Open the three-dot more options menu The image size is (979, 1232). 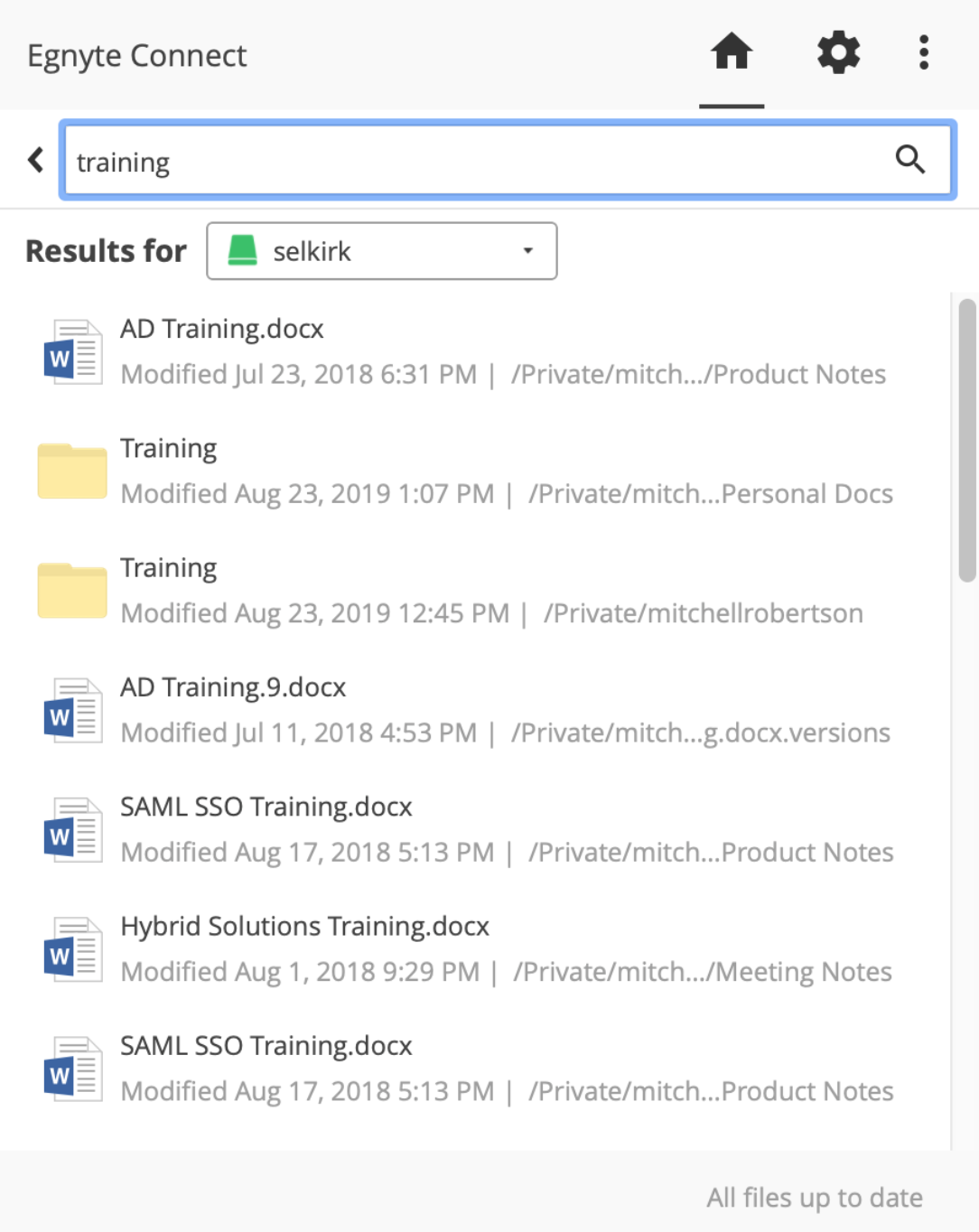pos(923,52)
